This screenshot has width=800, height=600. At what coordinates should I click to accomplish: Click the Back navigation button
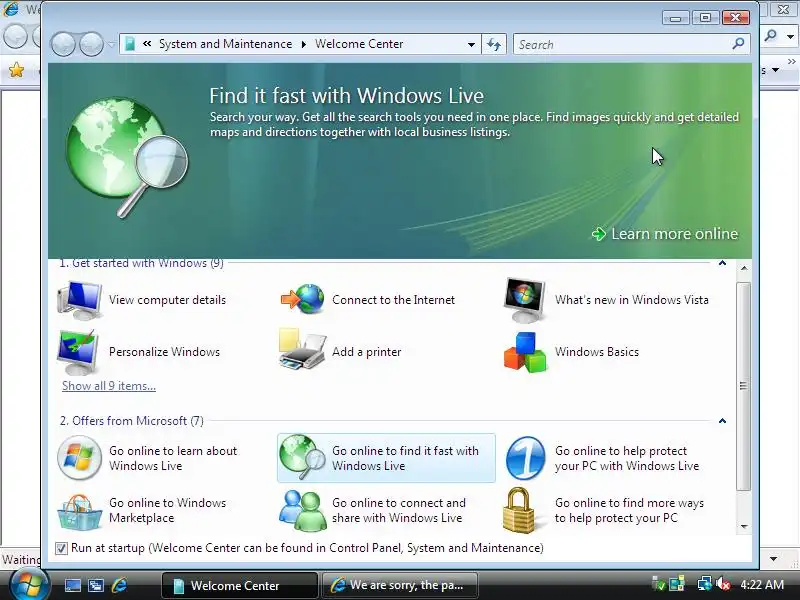pyautogui.click(x=63, y=44)
